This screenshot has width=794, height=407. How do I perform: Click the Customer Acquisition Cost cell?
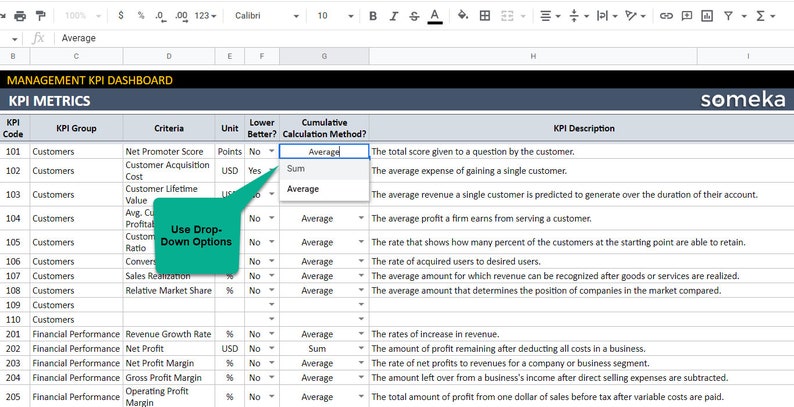point(169,171)
